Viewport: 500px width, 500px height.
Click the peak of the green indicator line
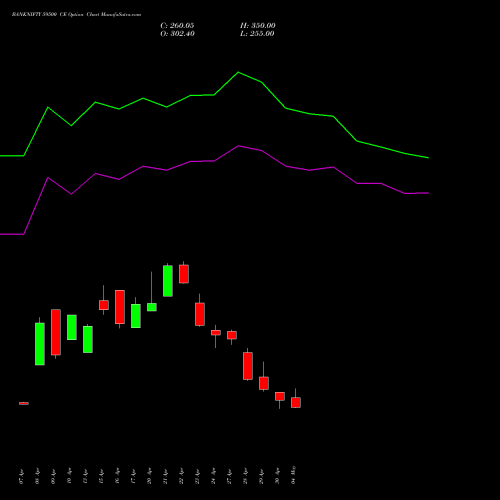[238, 72]
